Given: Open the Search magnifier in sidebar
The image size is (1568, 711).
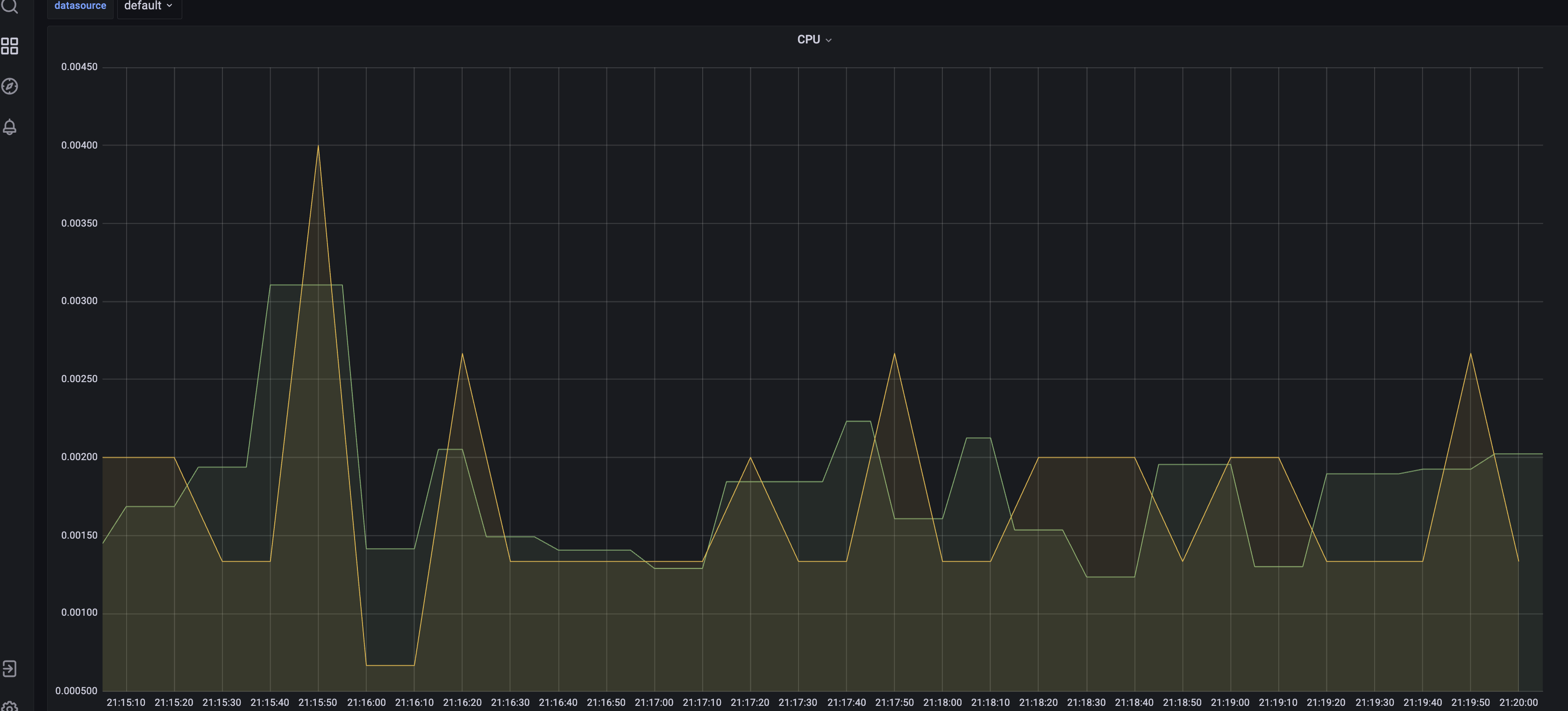Looking at the screenshot, I should point(9,6).
